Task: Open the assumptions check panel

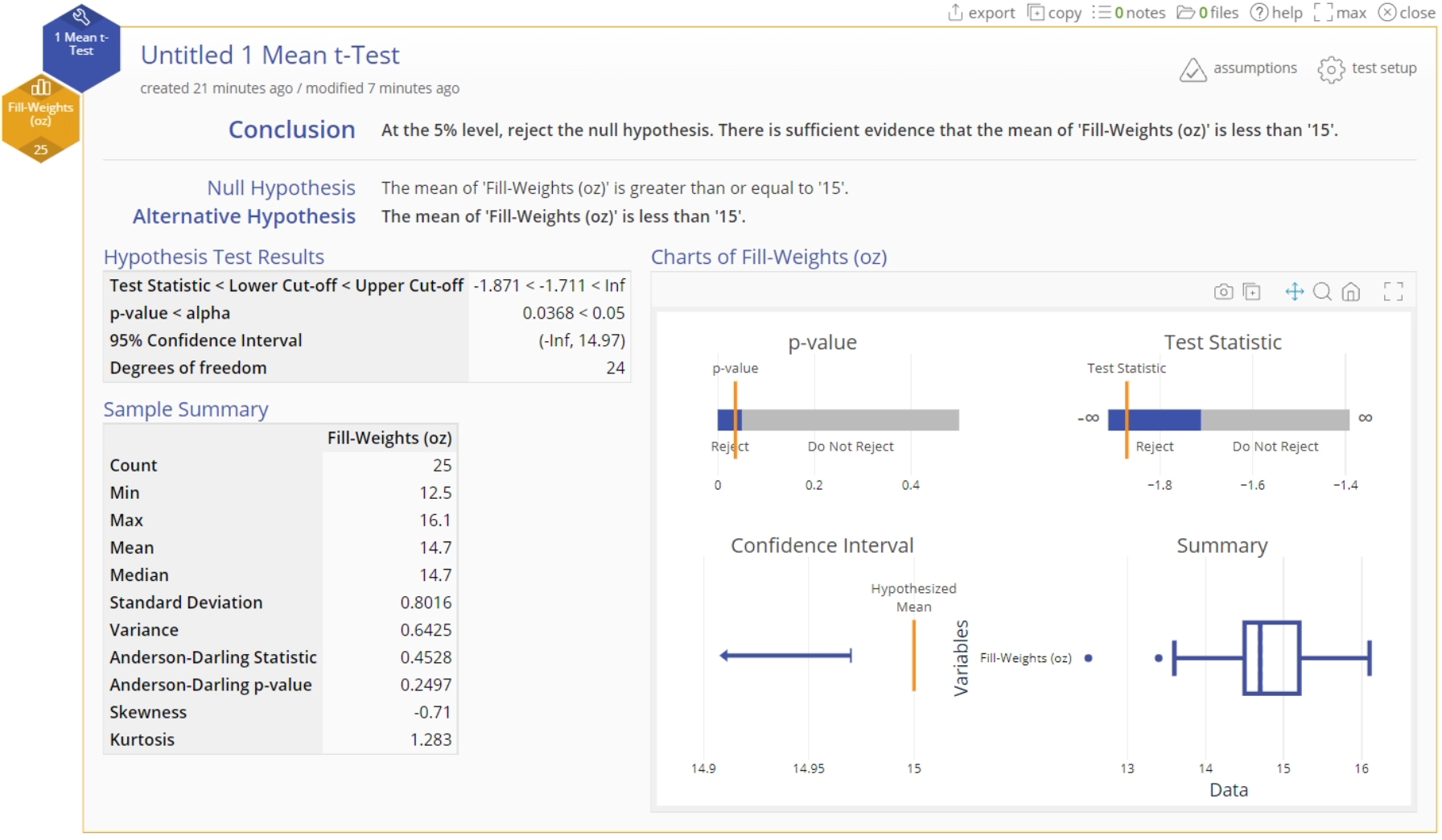Action: pyautogui.click(x=1238, y=69)
